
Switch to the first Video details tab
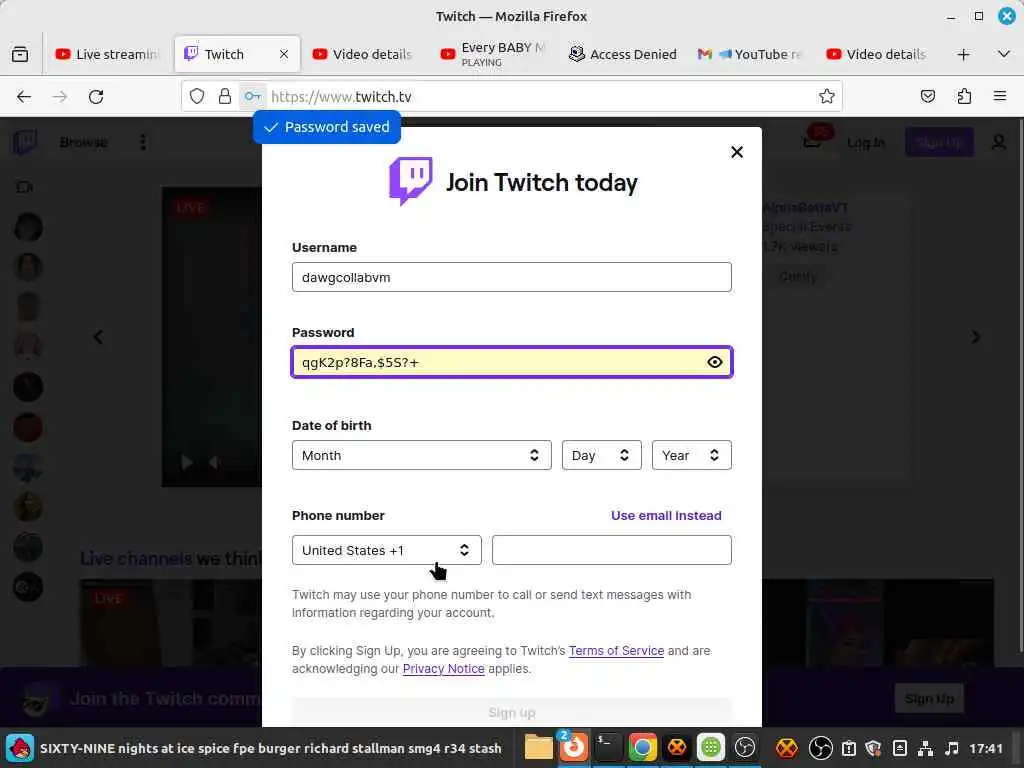tap(362, 54)
